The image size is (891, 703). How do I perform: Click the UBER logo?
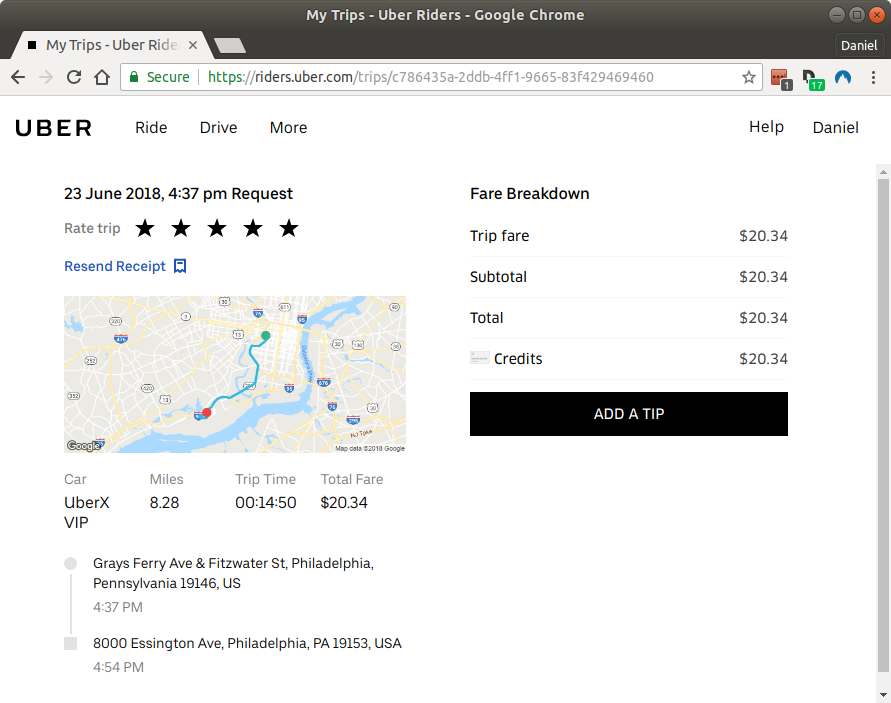coord(53,128)
